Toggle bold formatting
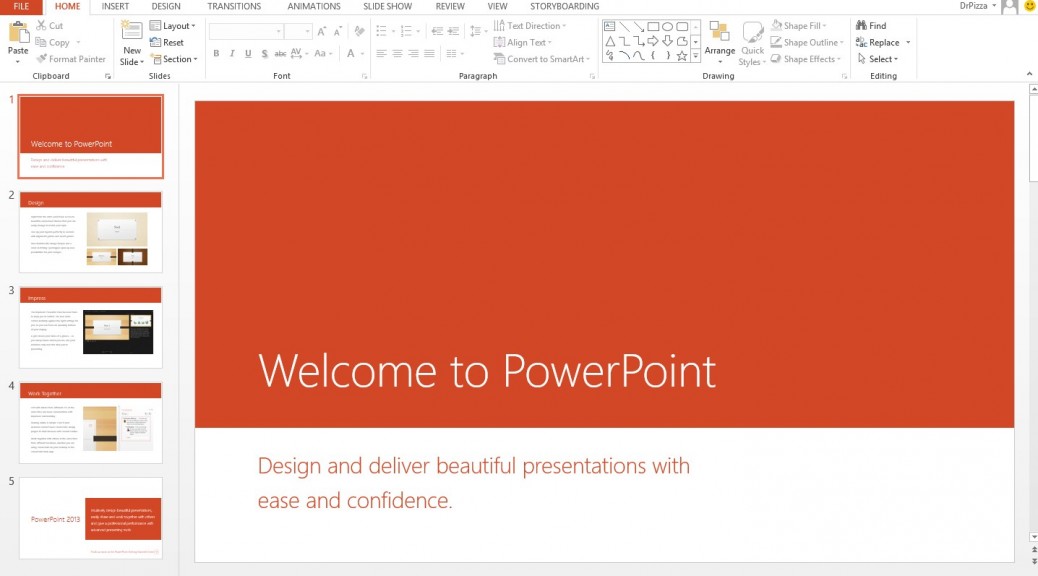Image resolution: width=1038 pixels, height=576 pixels. (x=216, y=54)
